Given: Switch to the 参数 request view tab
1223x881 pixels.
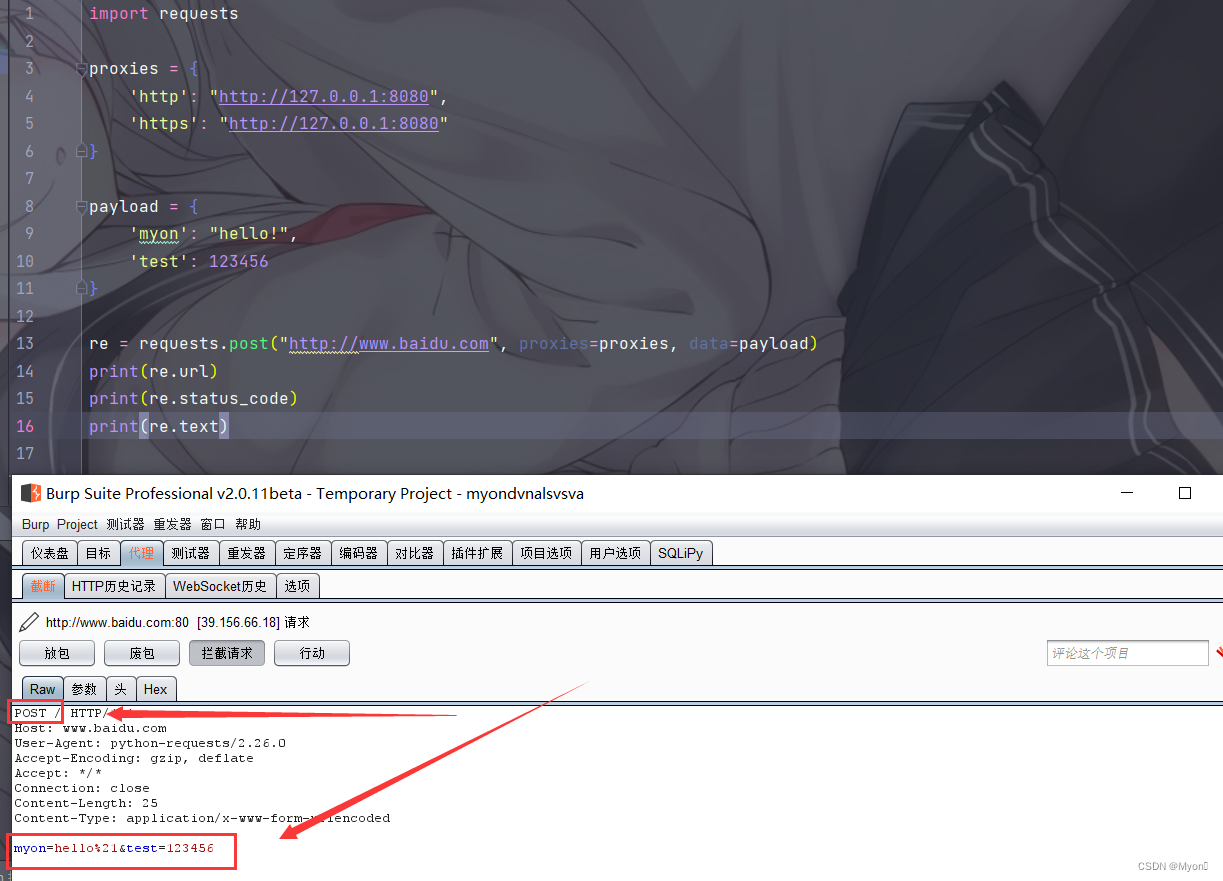Looking at the screenshot, I should (84, 689).
